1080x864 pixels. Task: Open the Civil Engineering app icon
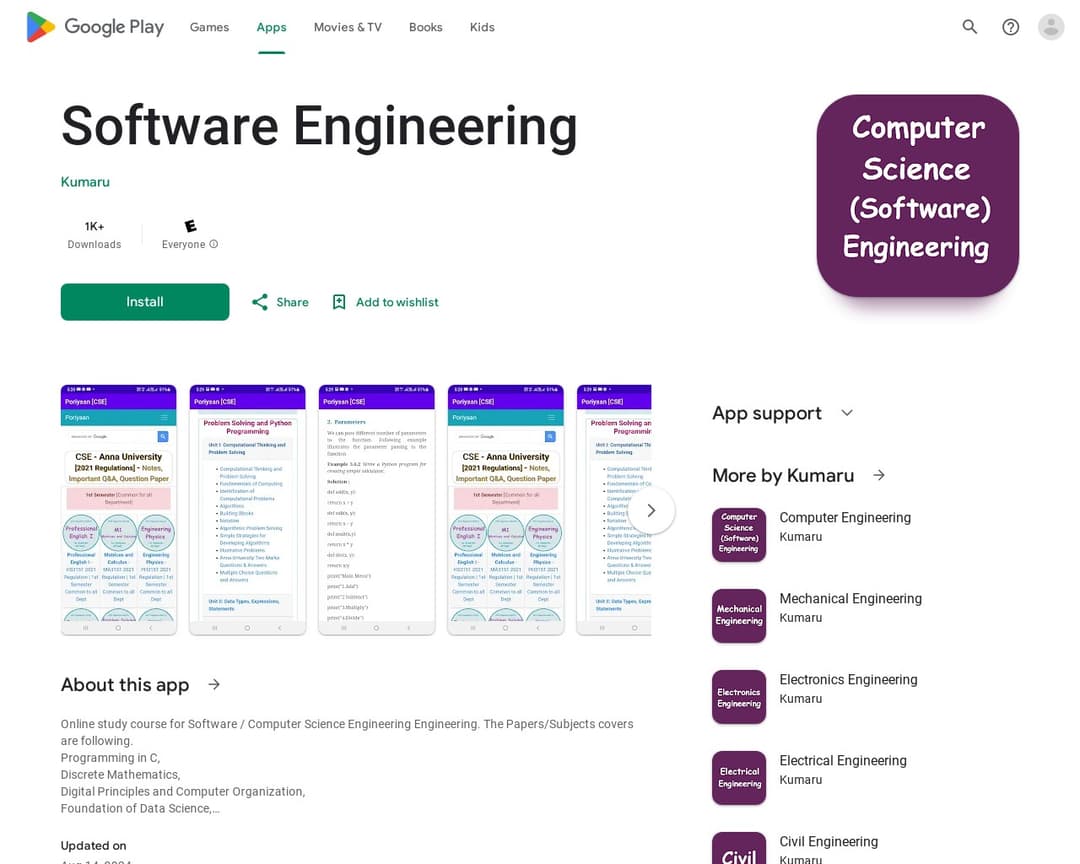pyautogui.click(x=739, y=848)
